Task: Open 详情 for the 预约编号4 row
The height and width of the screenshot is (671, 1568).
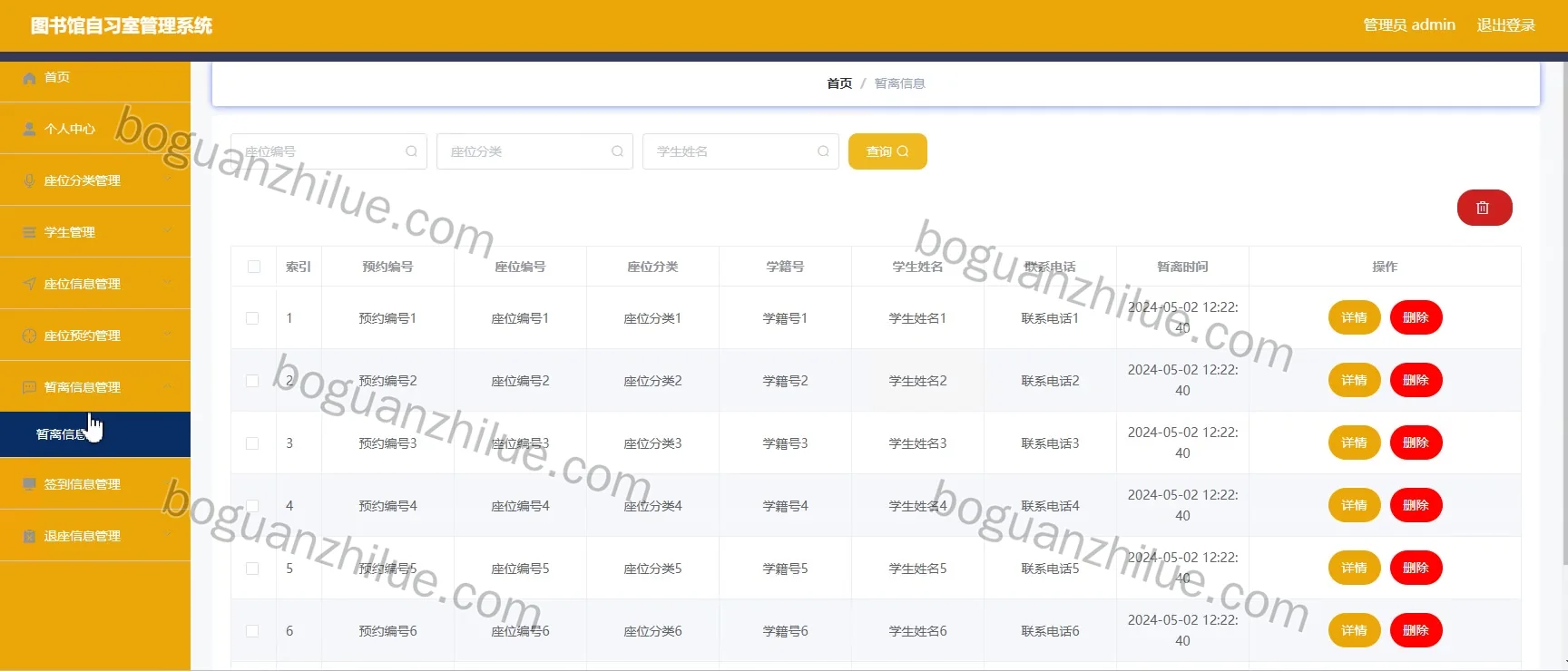Action: point(1354,505)
